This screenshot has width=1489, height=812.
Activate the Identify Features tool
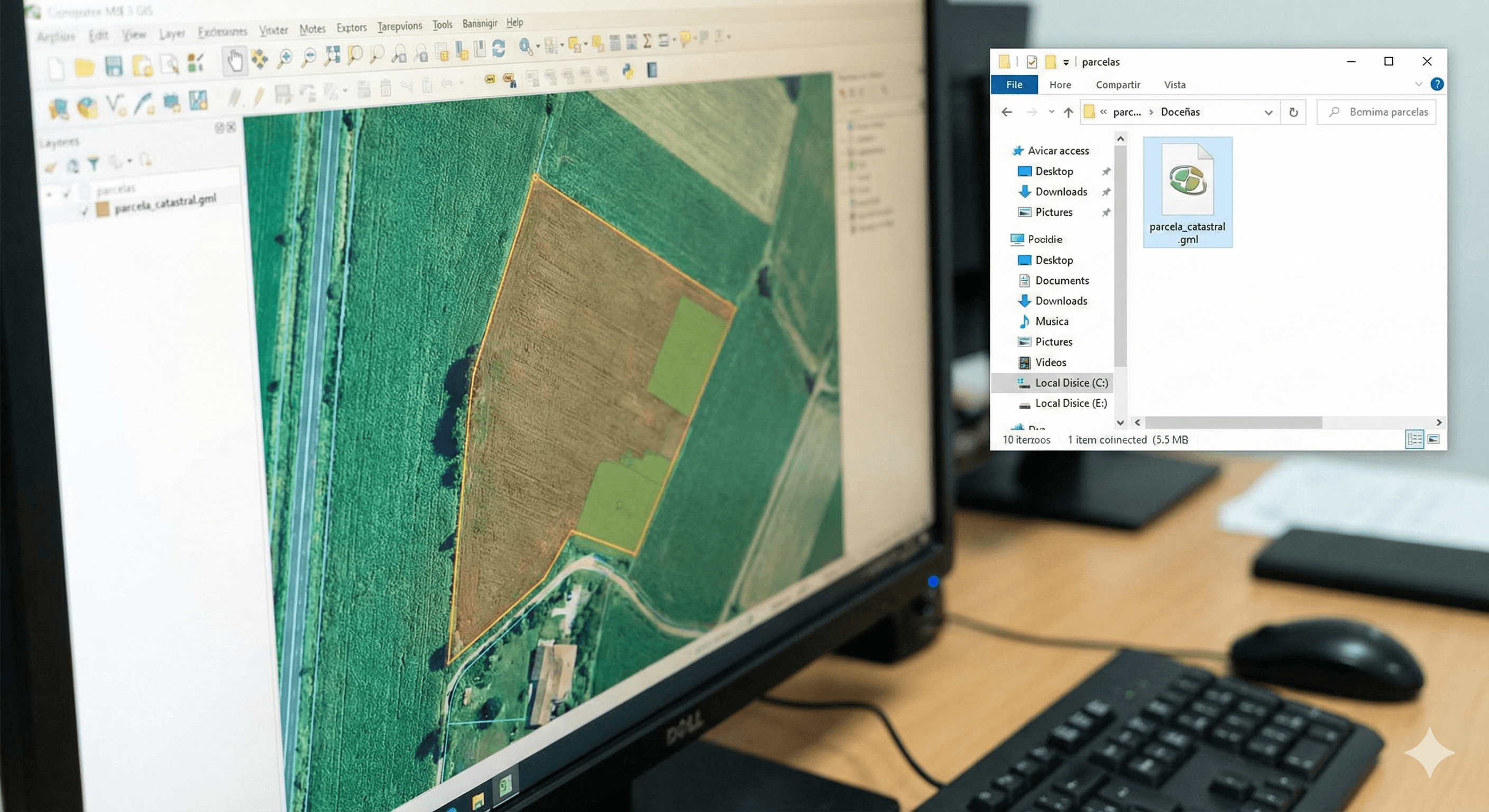coord(525,46)
